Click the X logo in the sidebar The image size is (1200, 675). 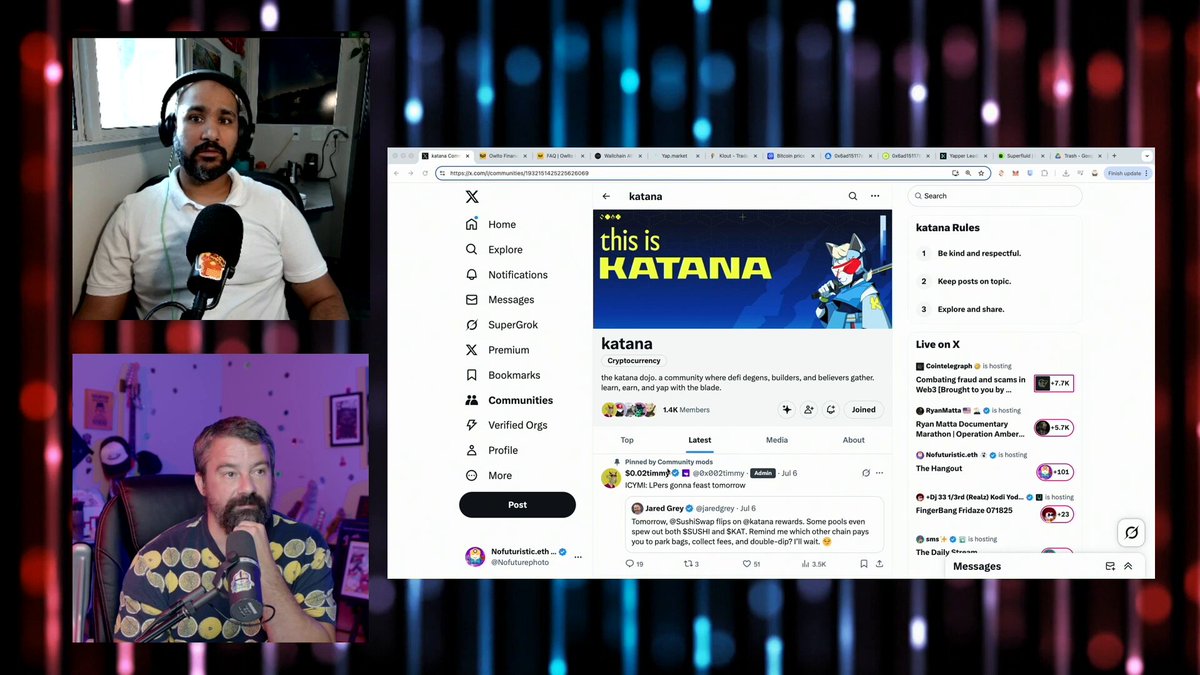pyautogui.click(x=472, y=197)
